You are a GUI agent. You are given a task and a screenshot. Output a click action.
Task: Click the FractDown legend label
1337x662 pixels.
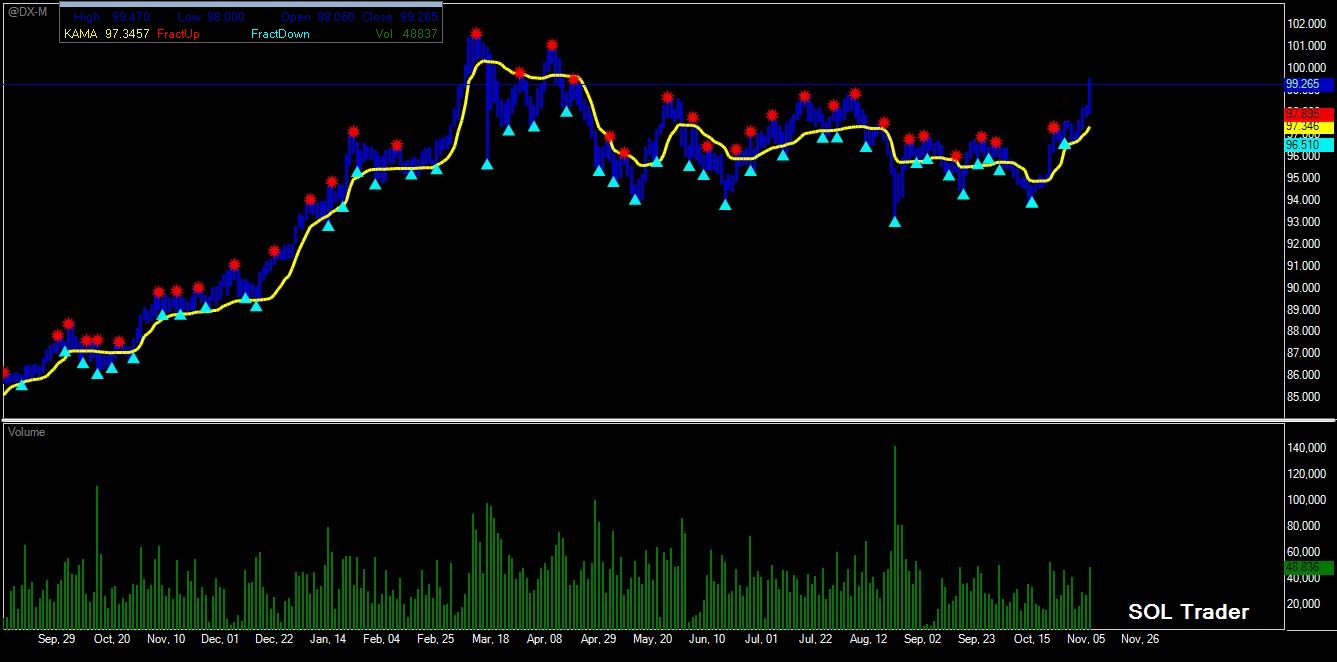tap(280, 34)
